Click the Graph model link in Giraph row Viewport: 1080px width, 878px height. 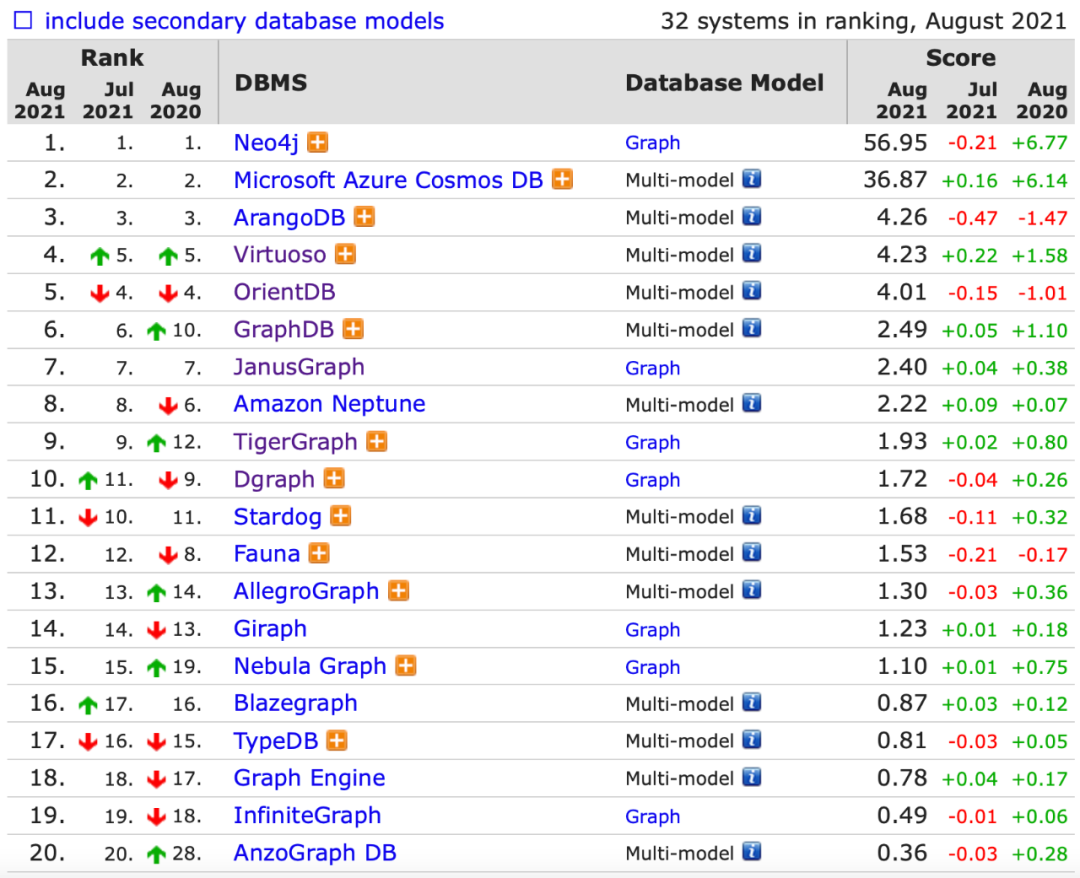tap(652, 629)
